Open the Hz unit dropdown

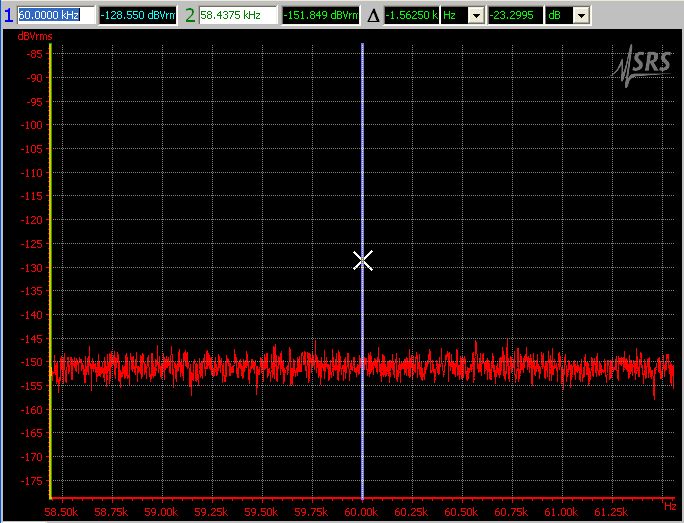coord(476,16)
